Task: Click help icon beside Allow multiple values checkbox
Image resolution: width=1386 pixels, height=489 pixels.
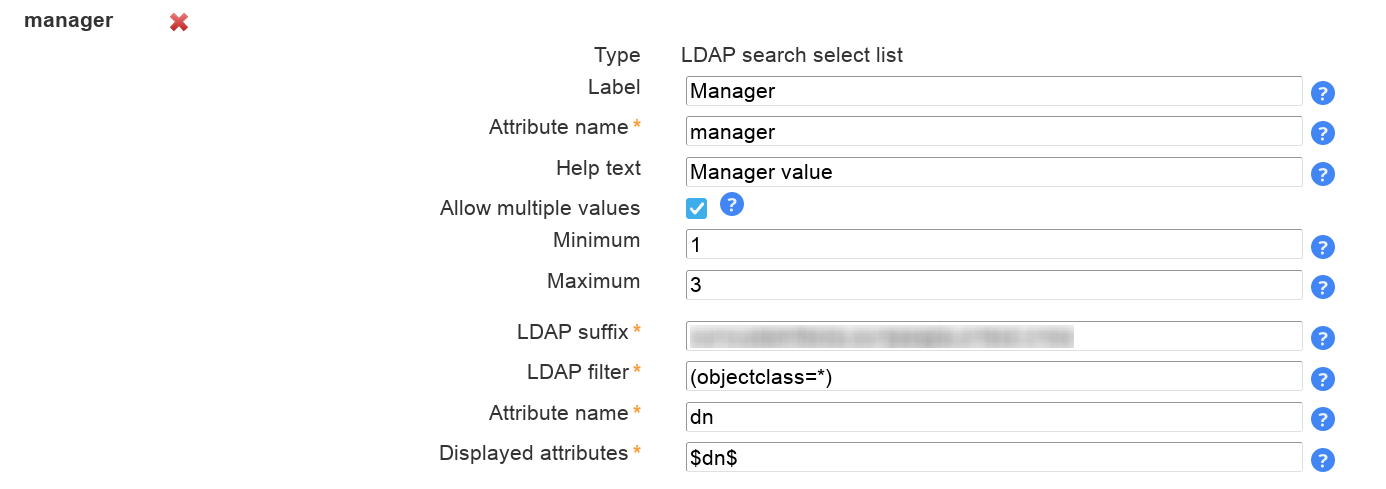Action: click(732, 205)
